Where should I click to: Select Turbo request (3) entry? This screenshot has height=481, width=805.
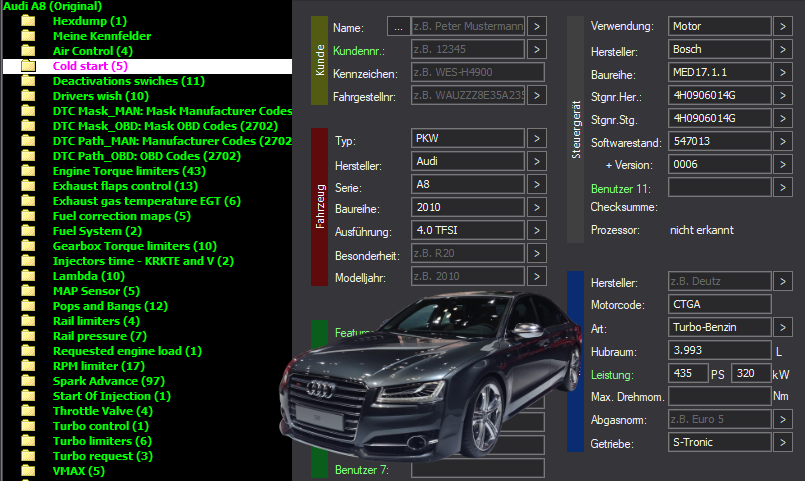pyautogui.click(x=103, y=456)
